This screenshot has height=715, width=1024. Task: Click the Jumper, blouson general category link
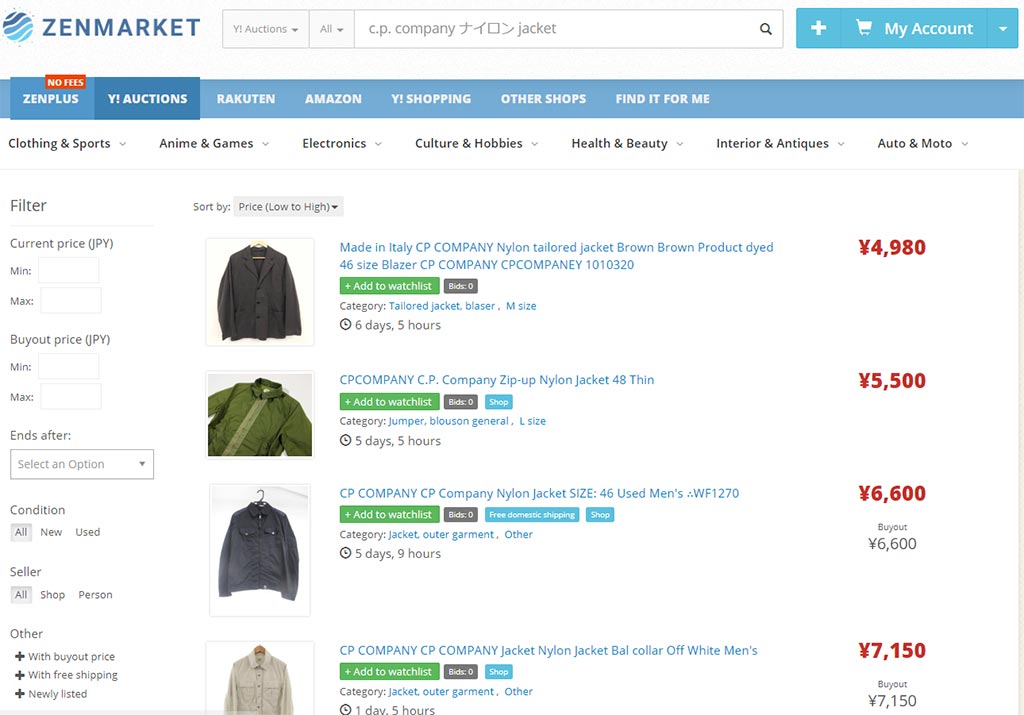pyautogui.click(x=448, y=421)
